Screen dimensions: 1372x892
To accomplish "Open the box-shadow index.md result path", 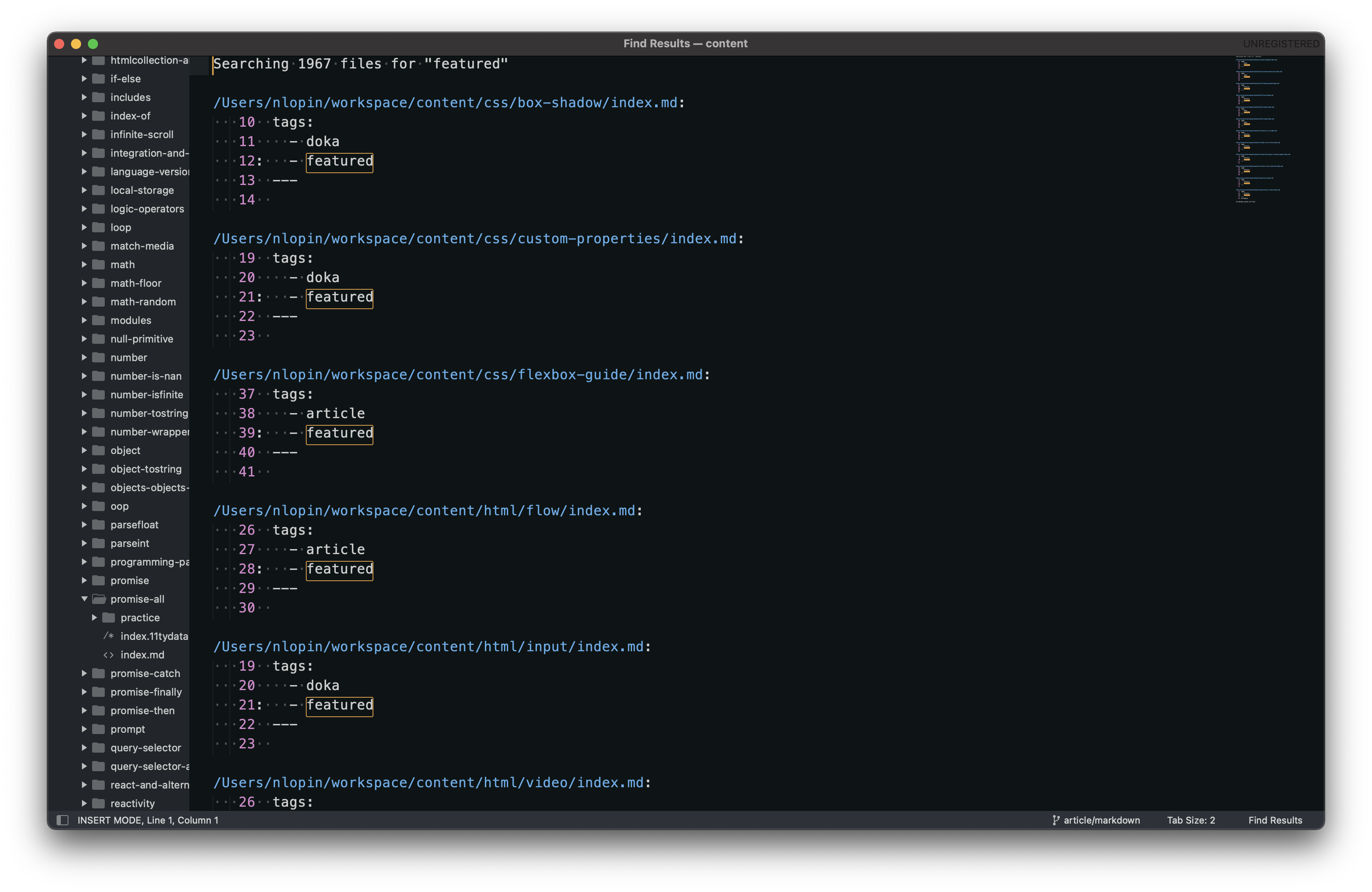I will (x=445, y=103).
